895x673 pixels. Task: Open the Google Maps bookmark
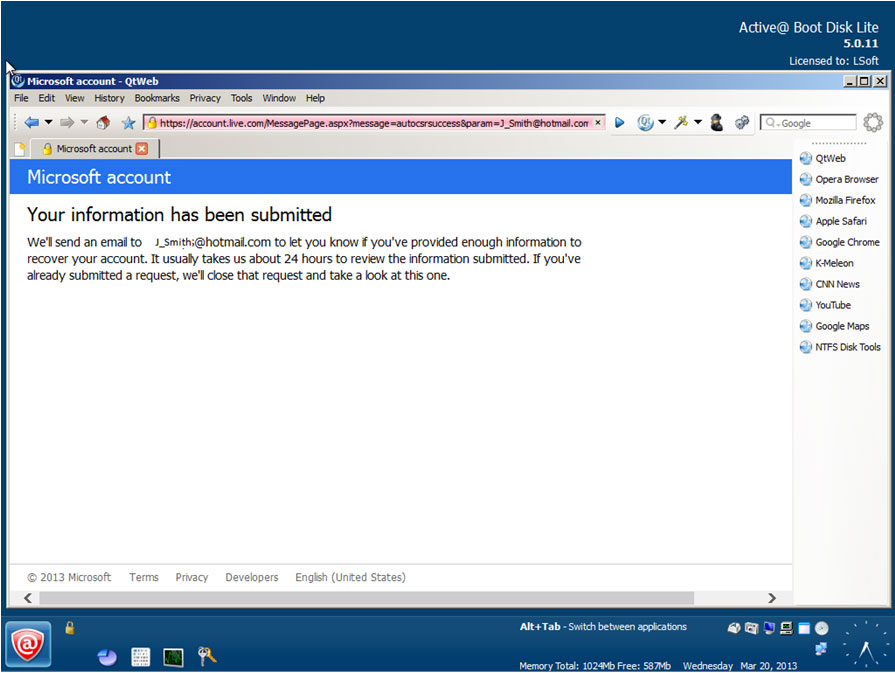click(x=834, y=326)
